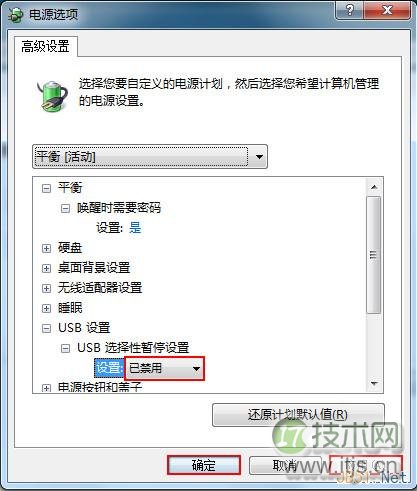Expand the 睡眠 tree node
Viewport: 417px width, 491px height.
tap(46, 308)
